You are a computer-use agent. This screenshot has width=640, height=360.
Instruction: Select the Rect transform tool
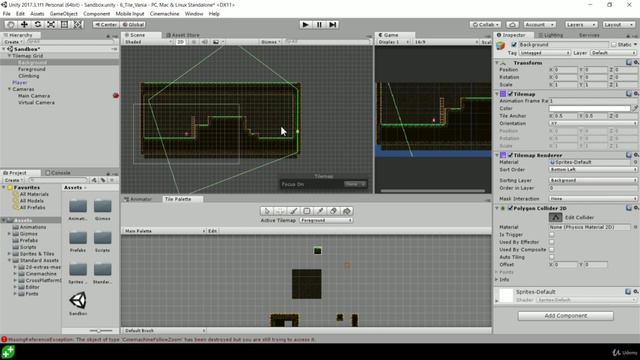coord(64,24)
